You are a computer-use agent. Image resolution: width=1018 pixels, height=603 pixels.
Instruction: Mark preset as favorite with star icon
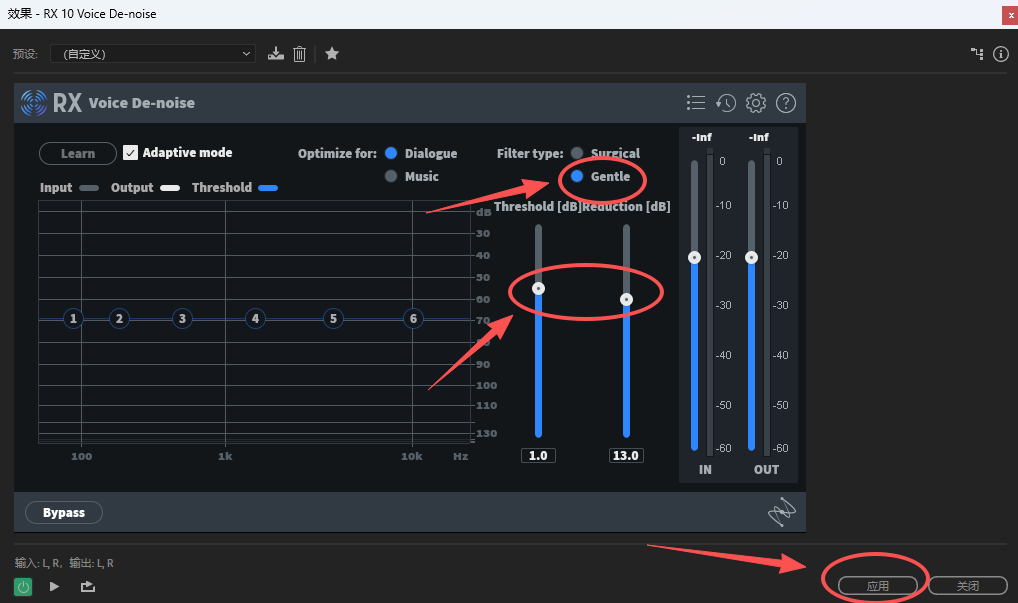coord(332,53)
